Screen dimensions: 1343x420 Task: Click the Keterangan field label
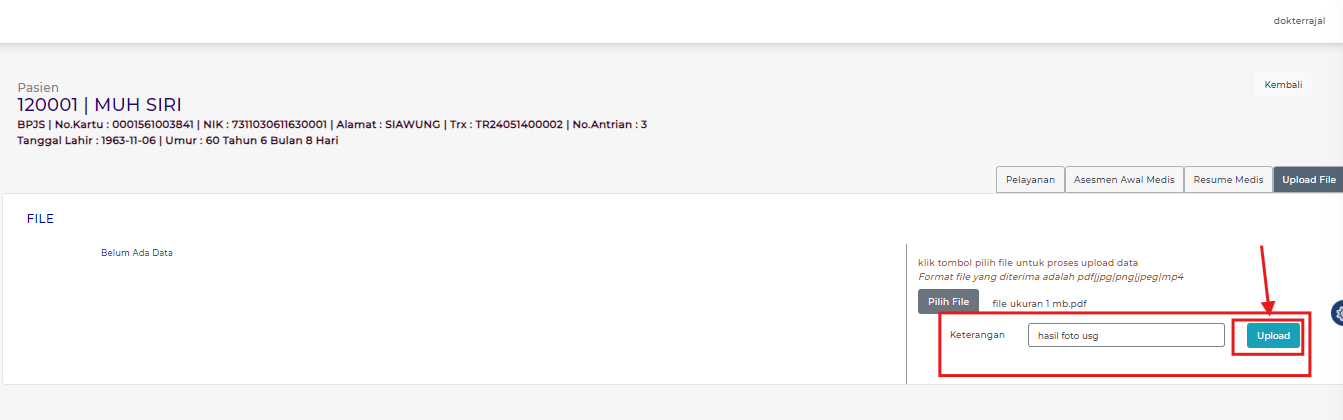click(x=977, y=335)
